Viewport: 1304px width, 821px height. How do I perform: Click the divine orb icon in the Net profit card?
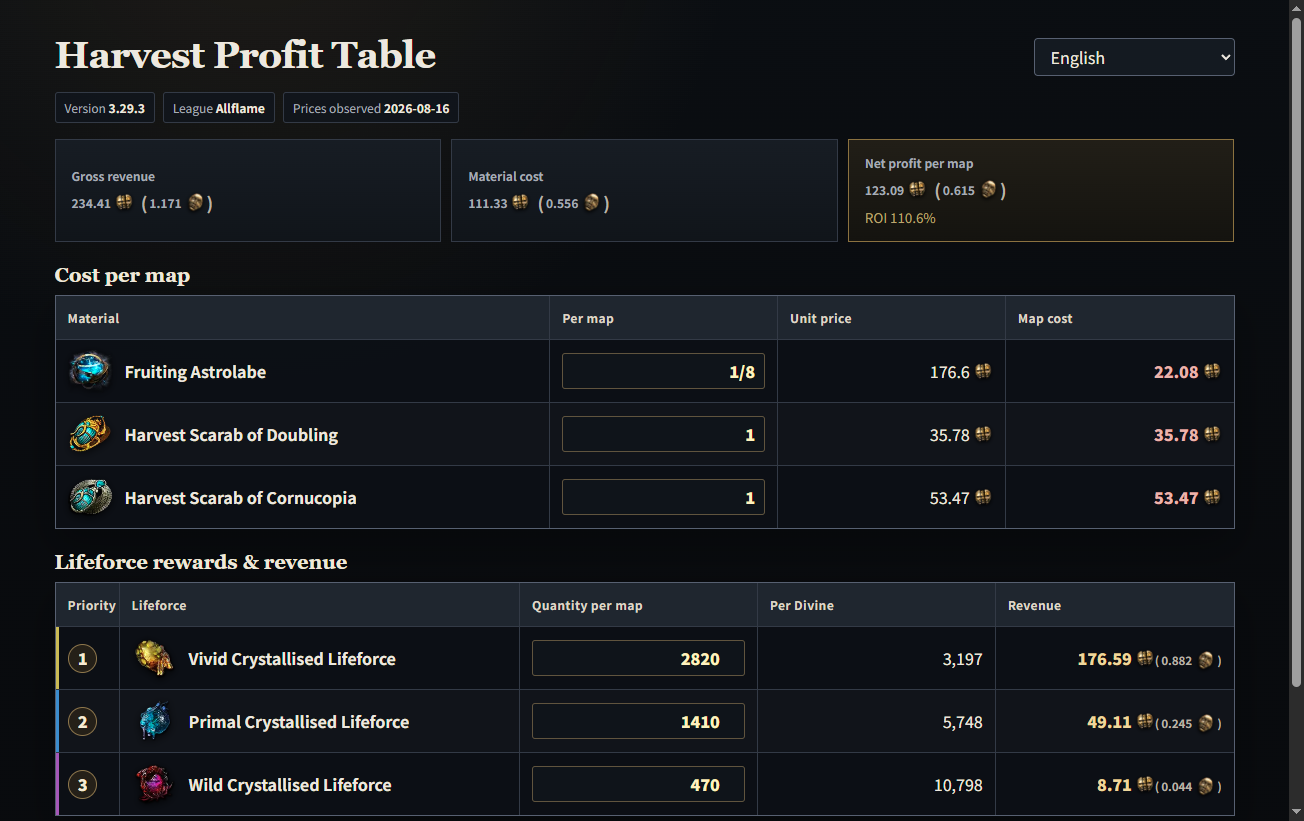[x=989, y=189]
